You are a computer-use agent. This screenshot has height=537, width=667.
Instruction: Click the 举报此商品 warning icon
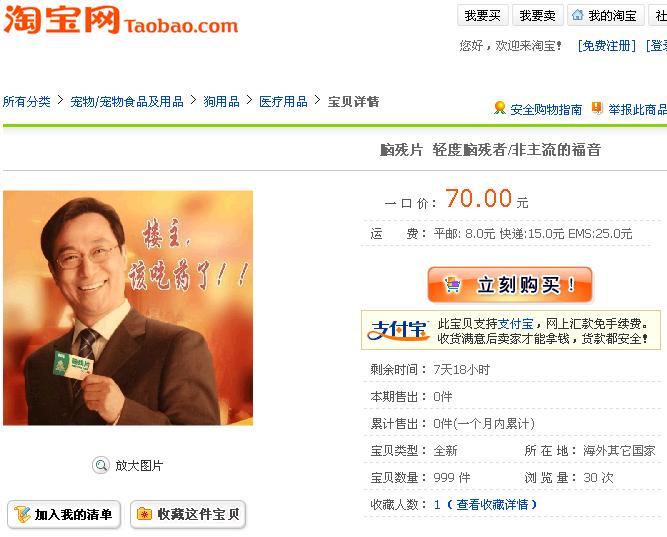(x=597, y=108)
